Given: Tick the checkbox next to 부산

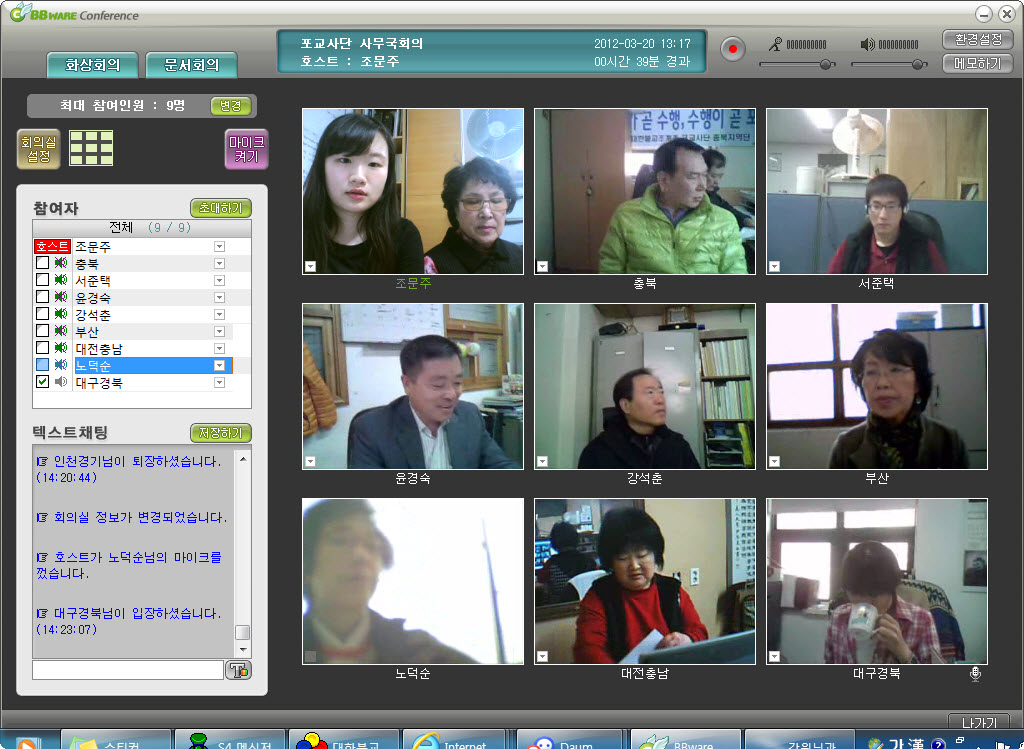Looking at the screenshot, I should pyautogui.click(x=43, y=332).
